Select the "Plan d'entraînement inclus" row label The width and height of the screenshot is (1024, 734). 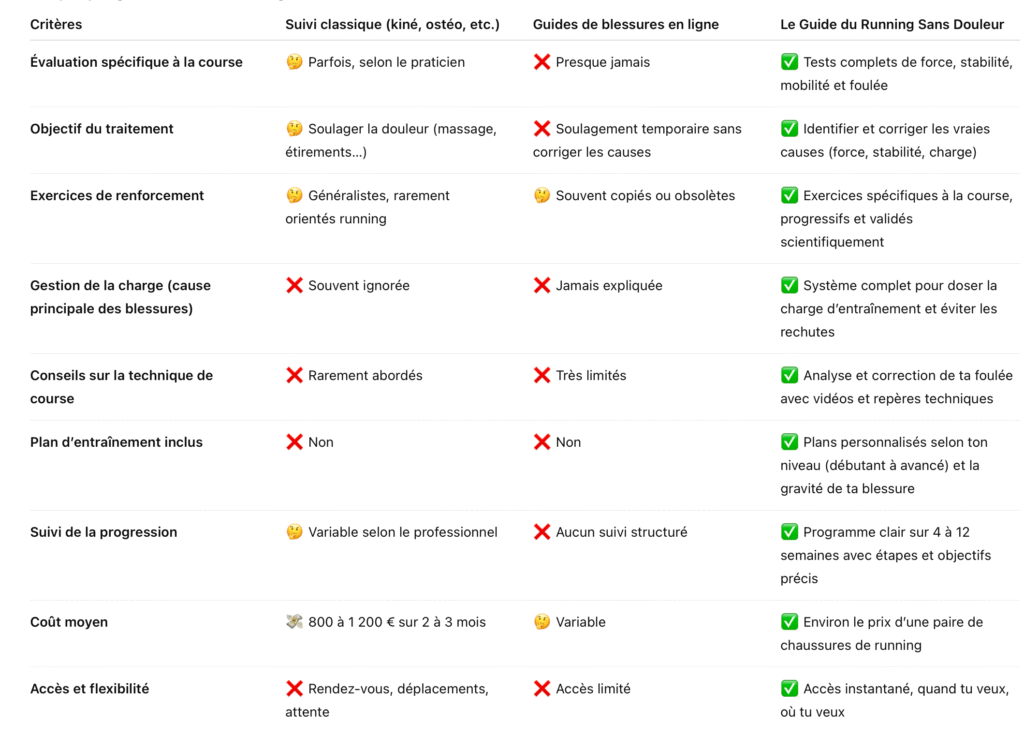tap(116, 442)
